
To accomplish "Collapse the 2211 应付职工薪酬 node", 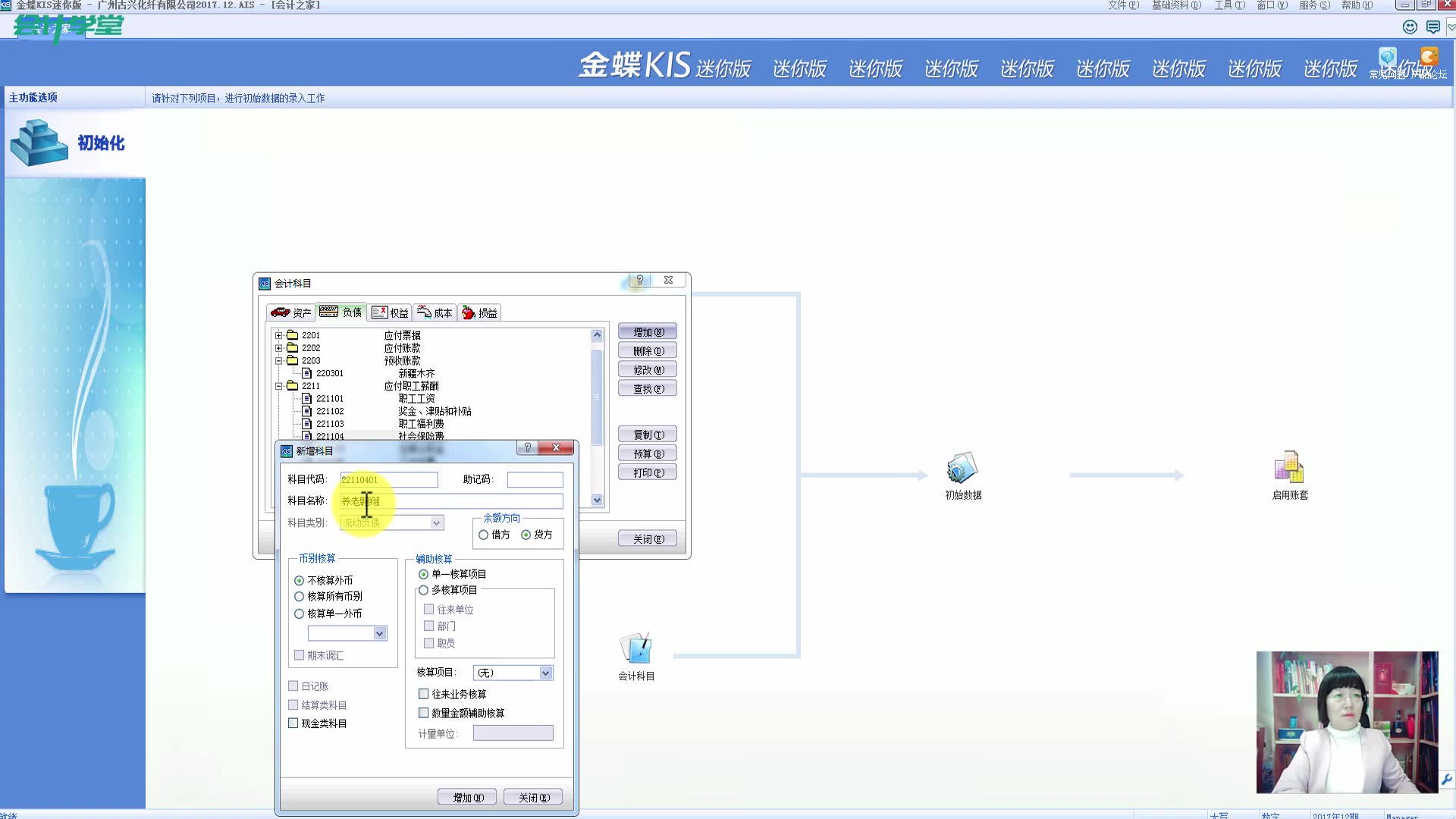I will (281, 386).
